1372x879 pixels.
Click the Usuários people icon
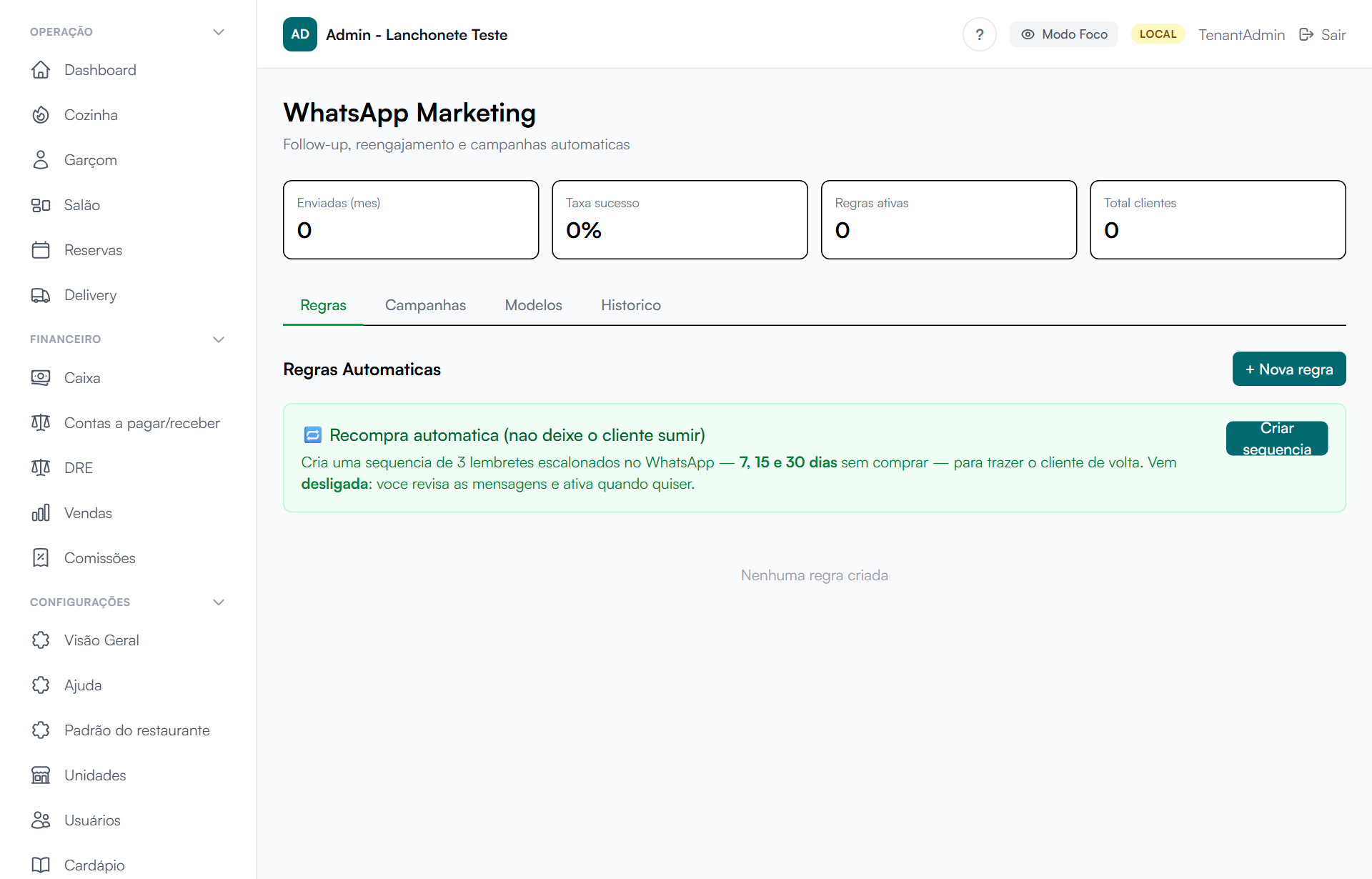41,820
